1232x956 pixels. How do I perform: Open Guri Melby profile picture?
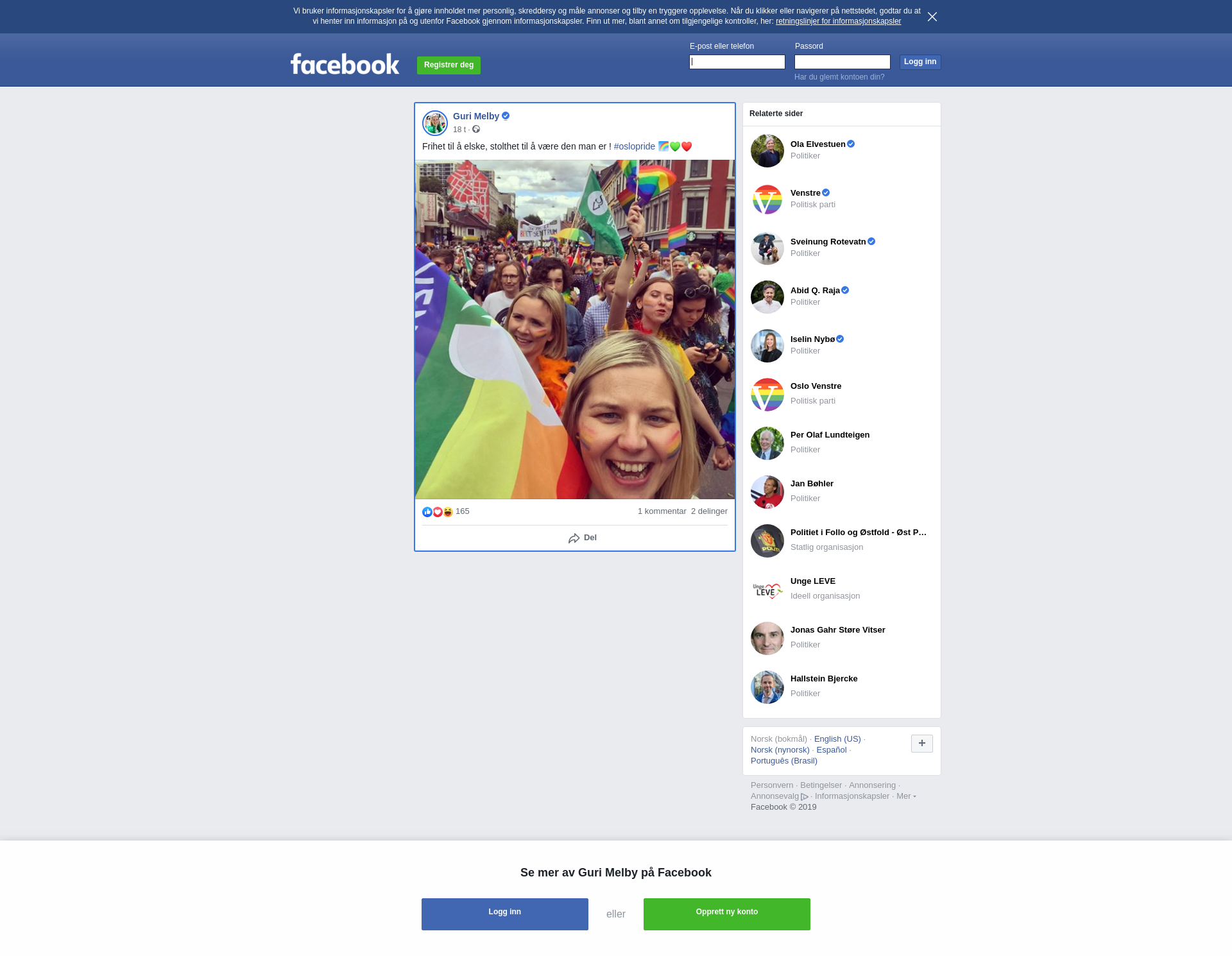point(435,123)
